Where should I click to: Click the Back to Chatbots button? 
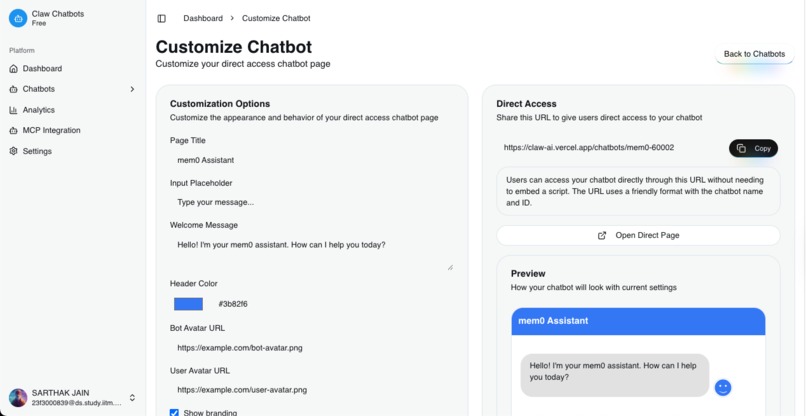point(754,54)
